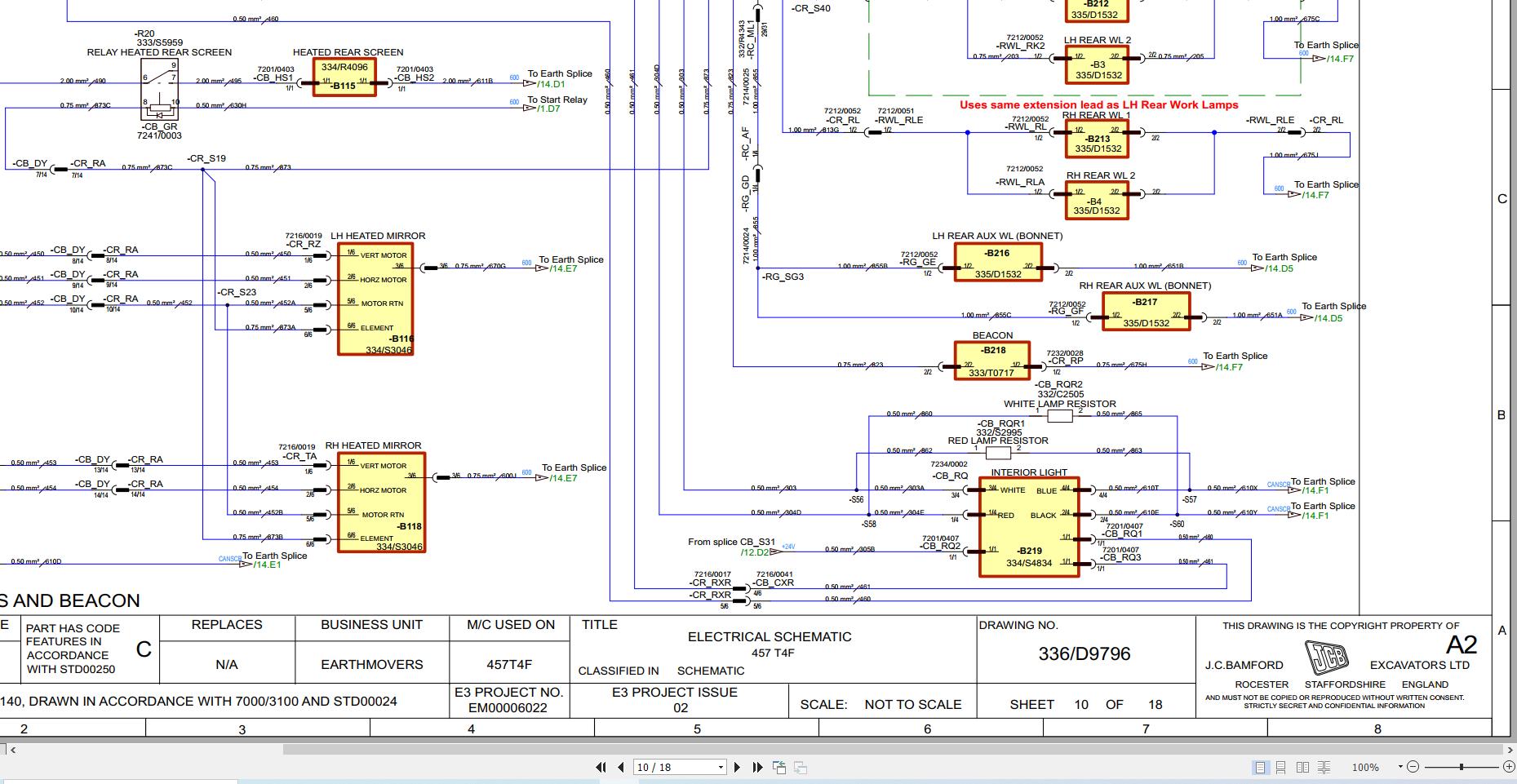
Task: Jump to the last page using the double-arrow icon
Action: 758,767
